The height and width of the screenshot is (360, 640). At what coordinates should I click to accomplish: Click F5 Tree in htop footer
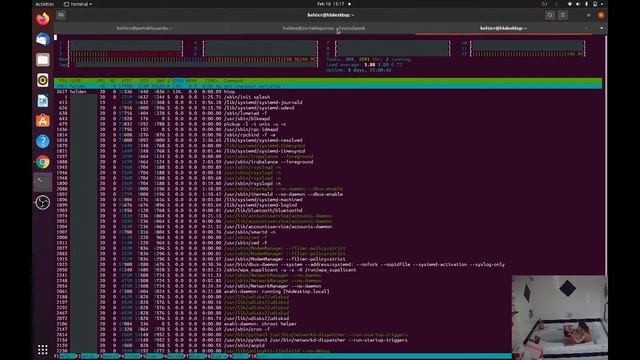[153, 356]
